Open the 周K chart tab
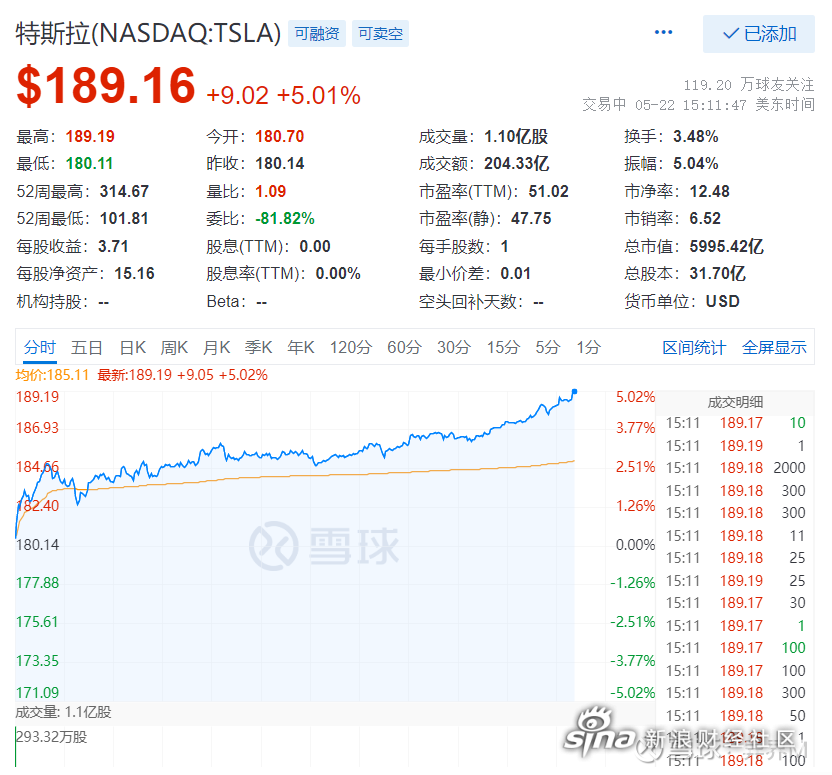832x775 pixels. click(174, 347)
